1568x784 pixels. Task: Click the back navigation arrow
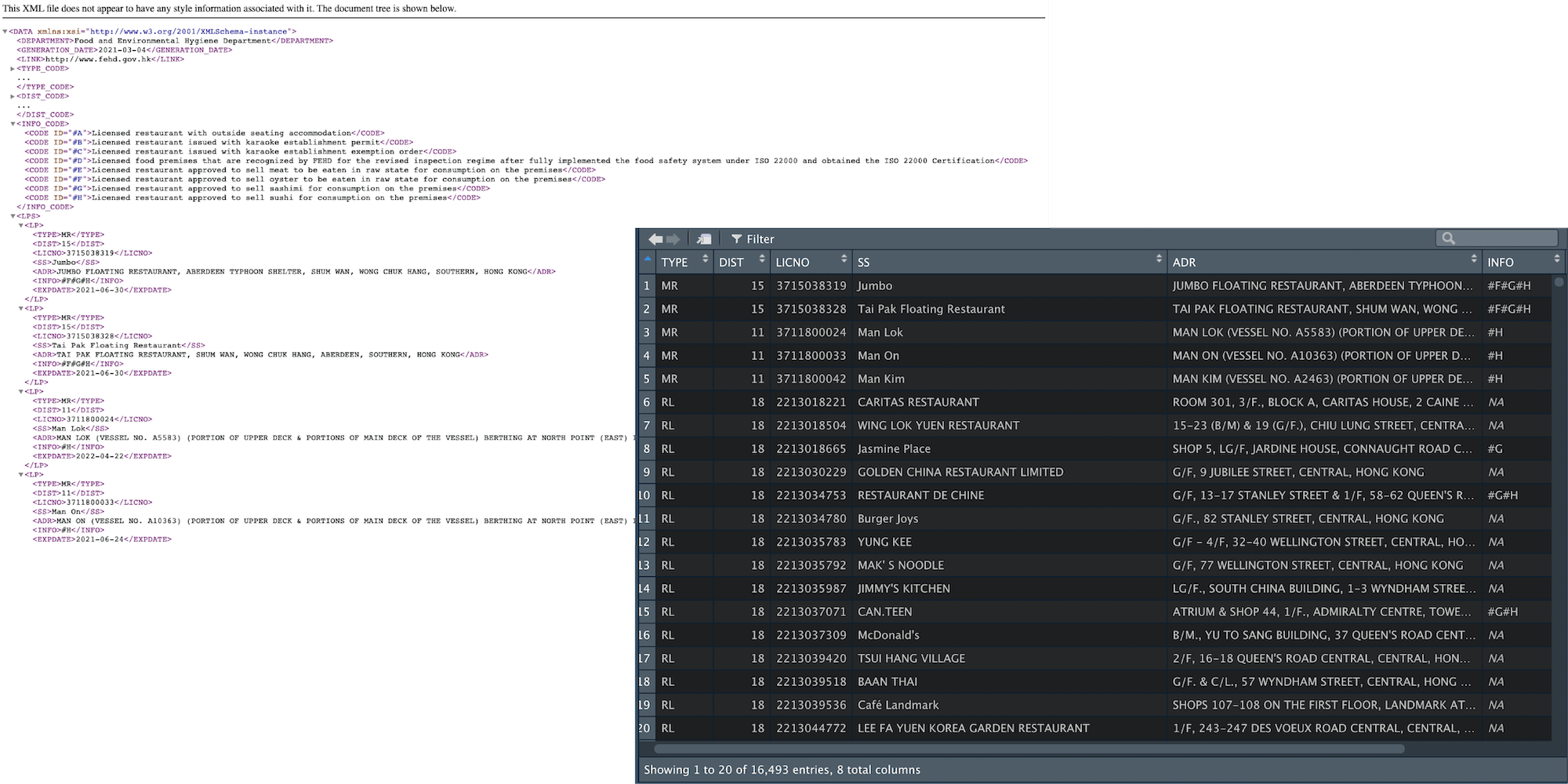click(x=655, y=238)
